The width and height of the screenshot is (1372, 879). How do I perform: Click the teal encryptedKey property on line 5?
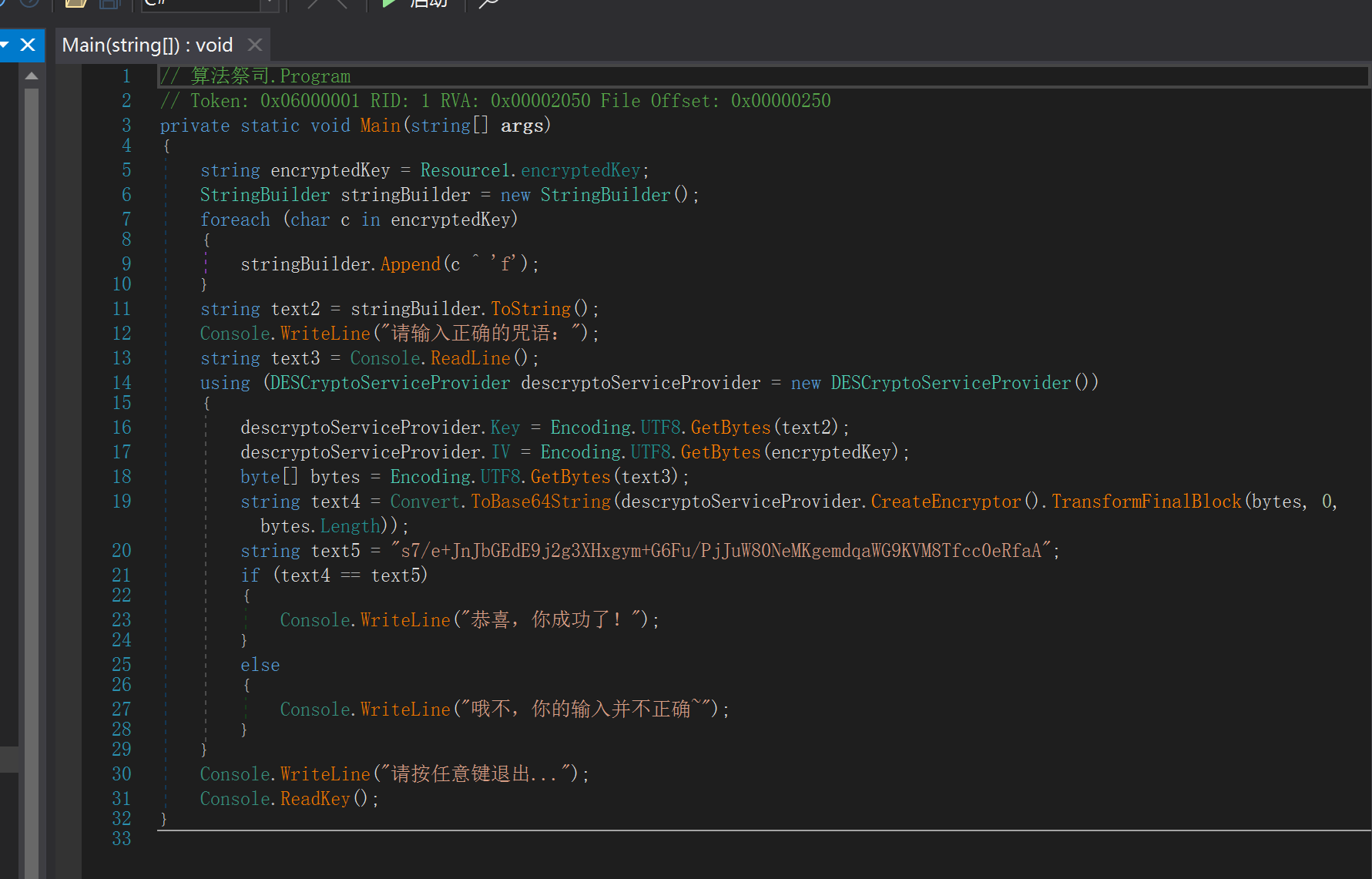click(581, 170)
